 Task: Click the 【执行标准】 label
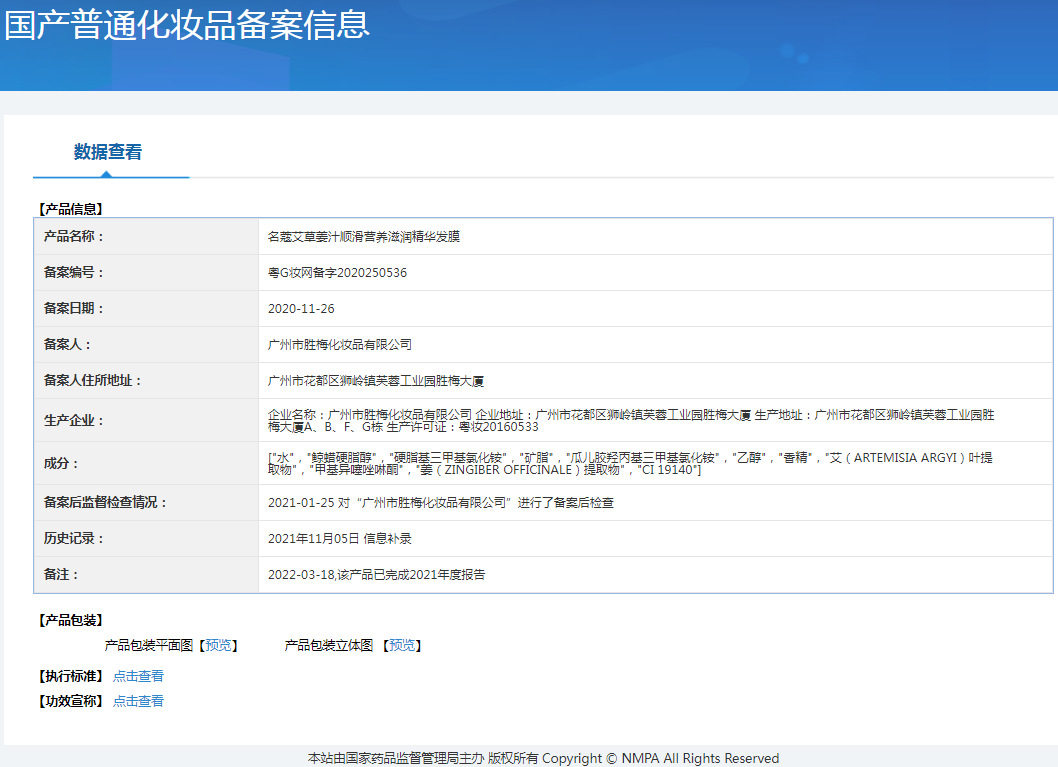pos(71,676)
